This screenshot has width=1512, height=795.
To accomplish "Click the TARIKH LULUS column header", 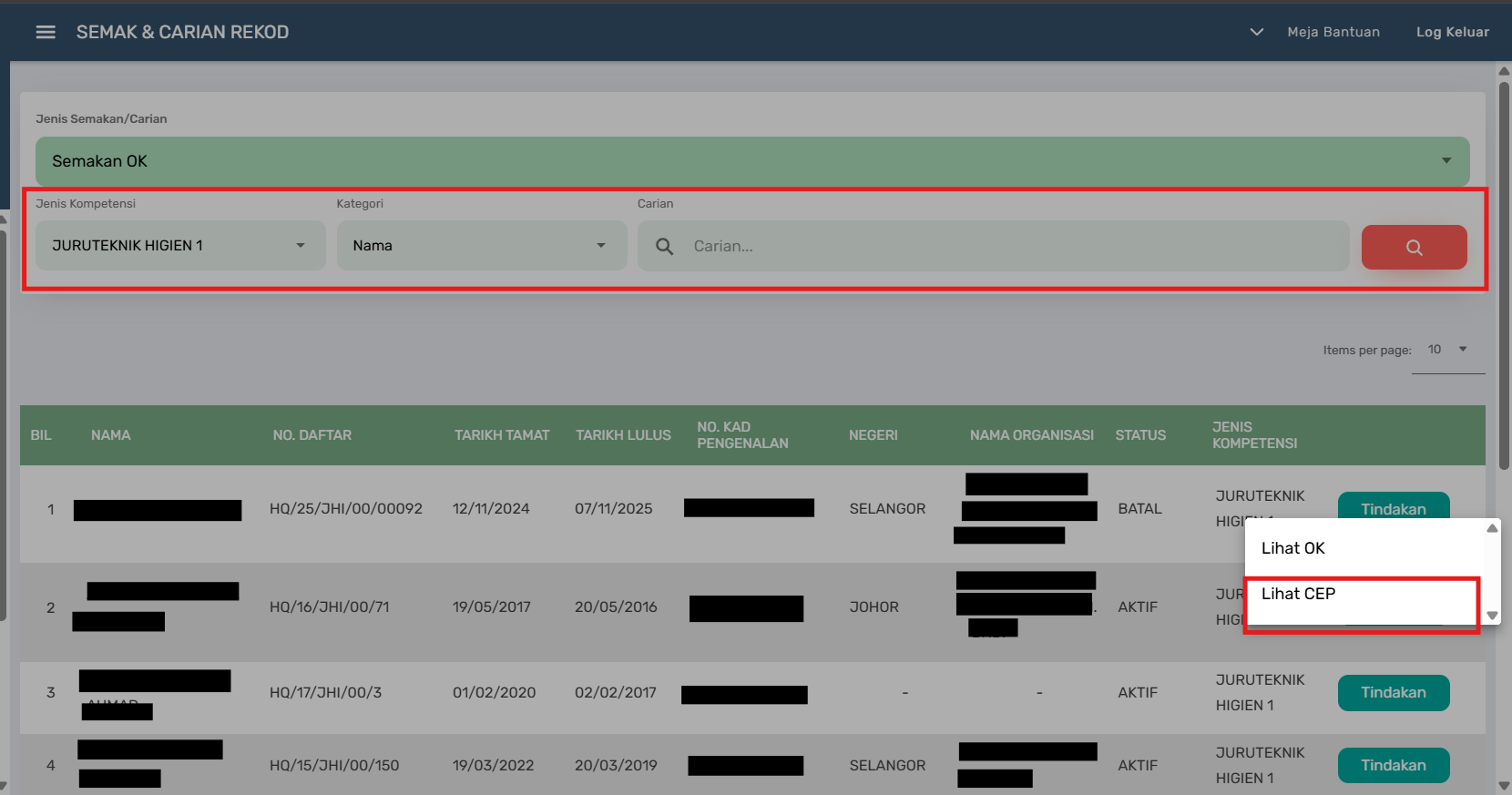I will [x=623, y=435].
